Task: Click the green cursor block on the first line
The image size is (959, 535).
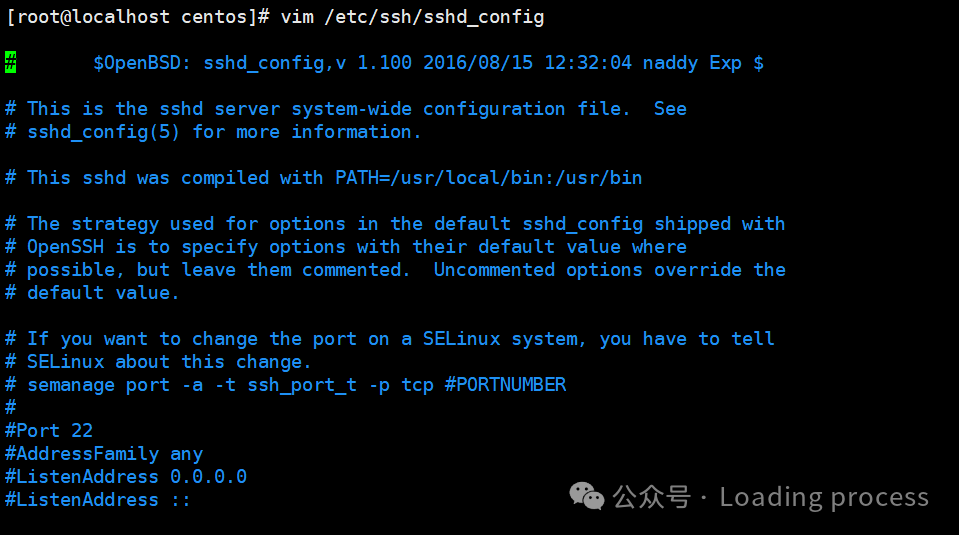Action: tap(10, 62)
